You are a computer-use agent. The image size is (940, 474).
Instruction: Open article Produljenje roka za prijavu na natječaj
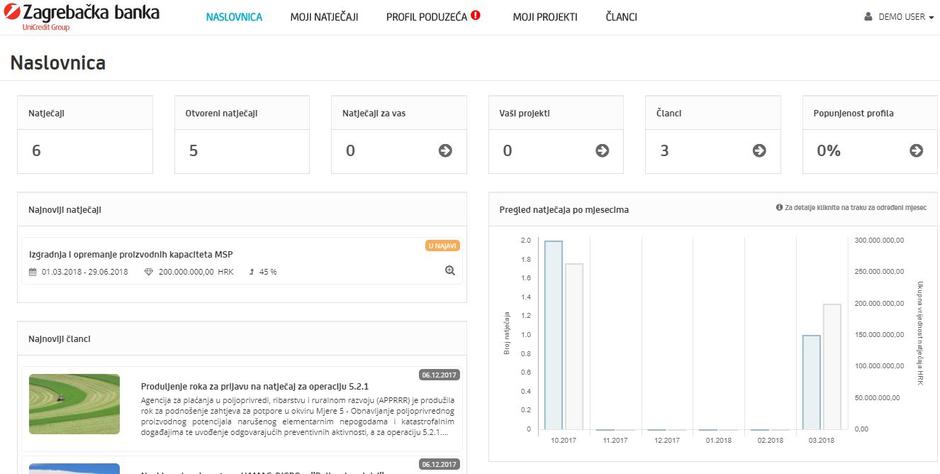pos(255,385)
